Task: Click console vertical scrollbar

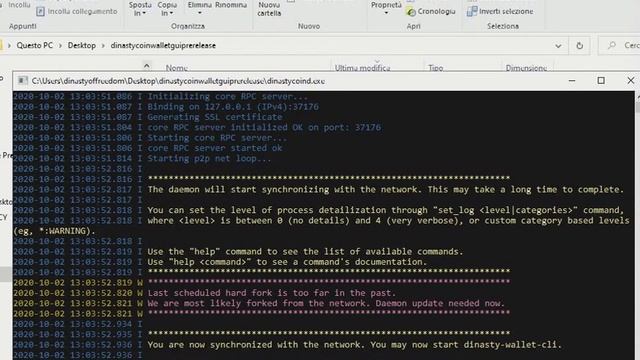Action: [x=637, y=224]
